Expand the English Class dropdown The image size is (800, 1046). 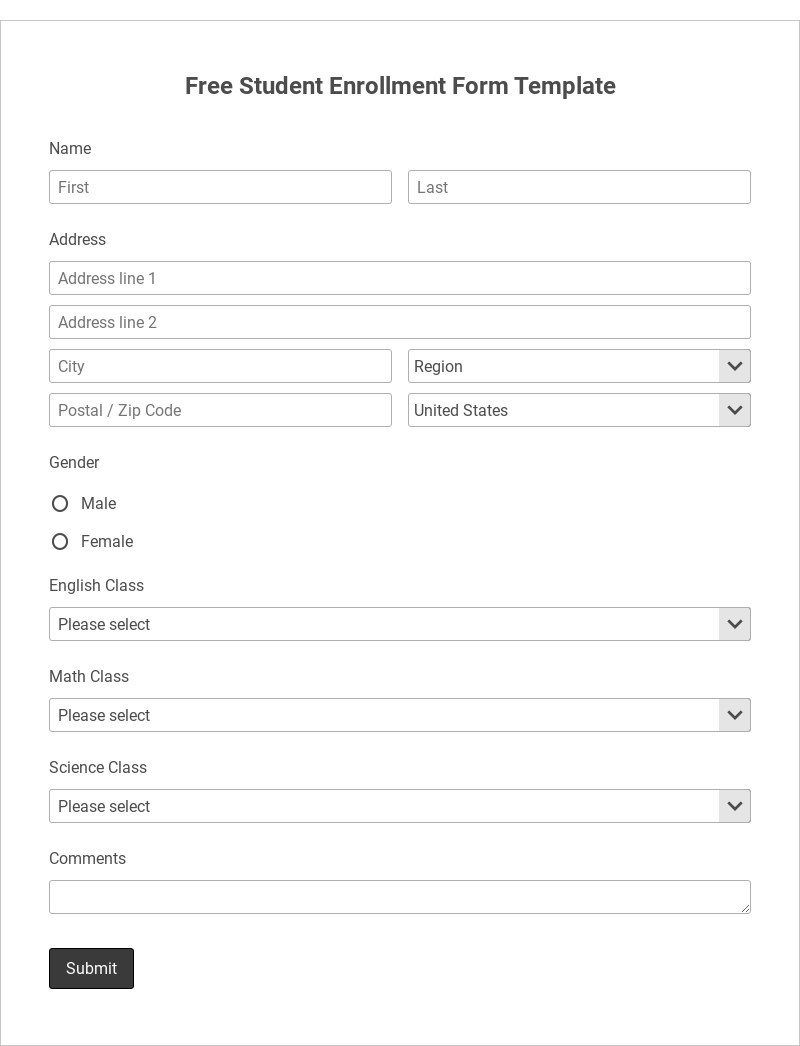coord(384,624)
